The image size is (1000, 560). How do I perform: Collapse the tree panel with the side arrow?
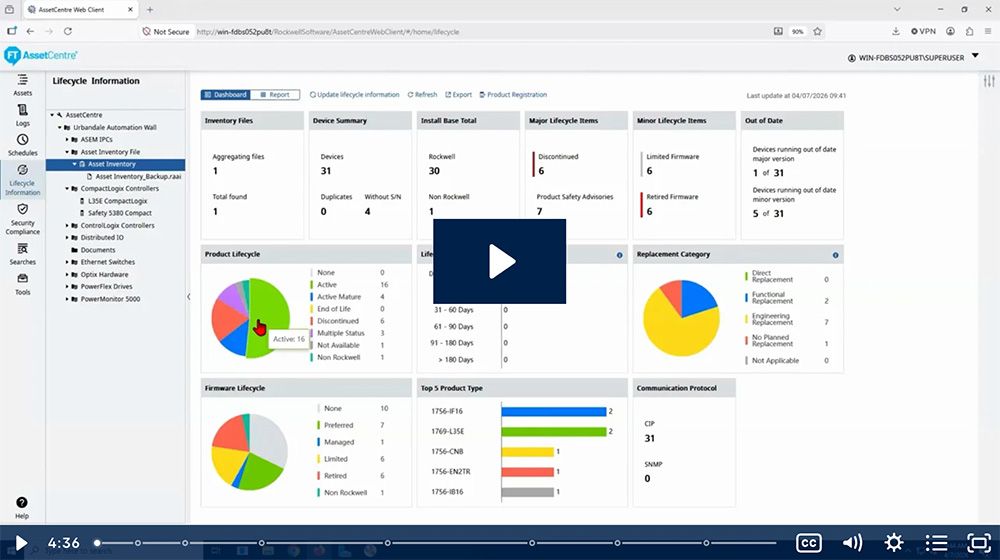click(188, 297)
